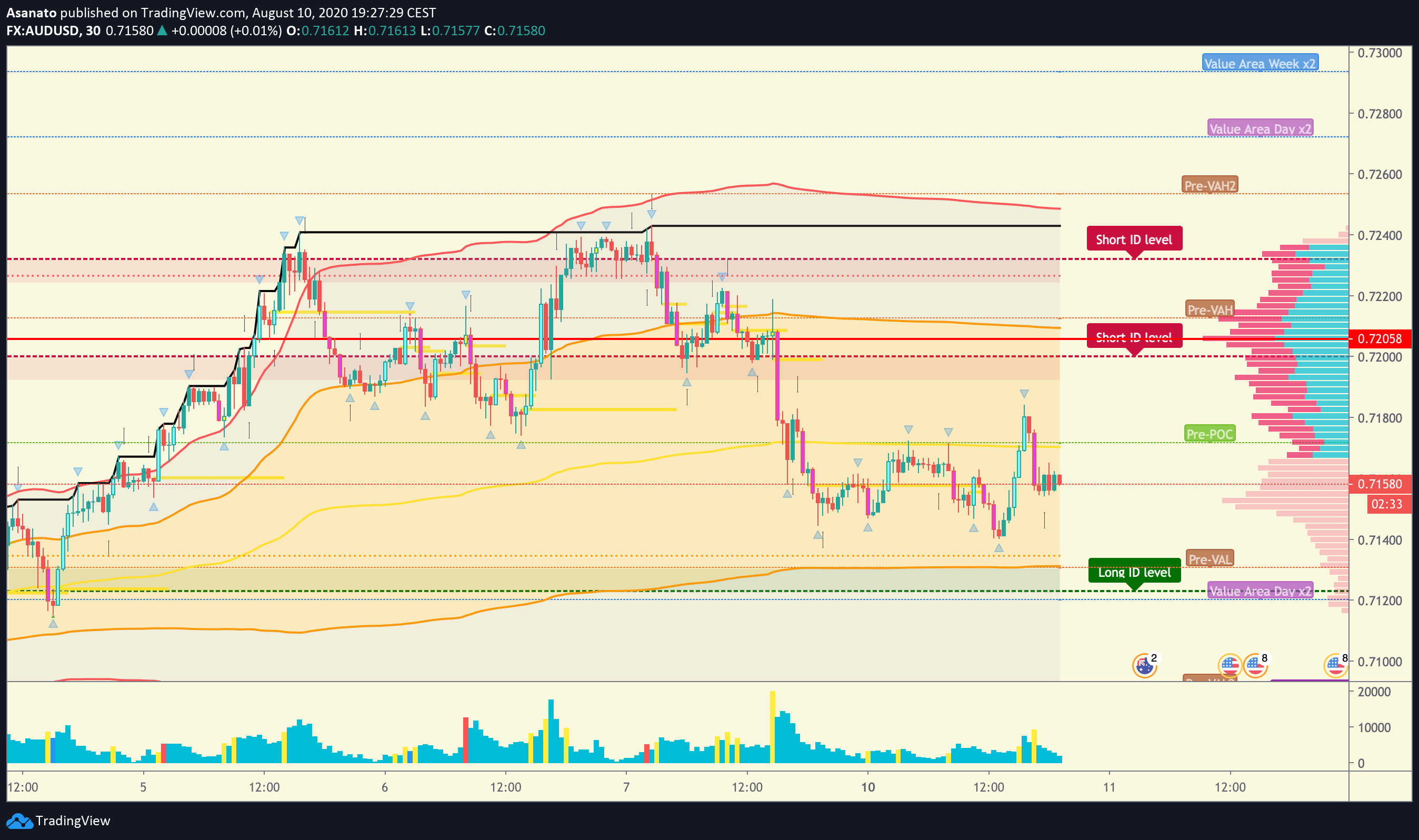Click the open value O:0.71612
The image size is (1419, 840).
click(318, 31)
